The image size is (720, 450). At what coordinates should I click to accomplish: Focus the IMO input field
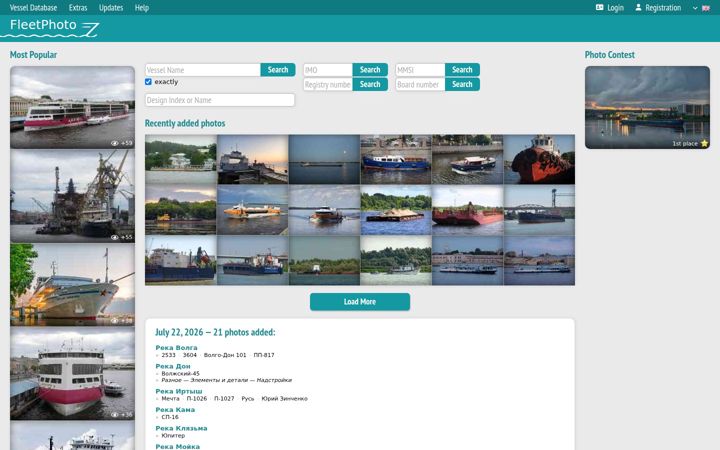(328, 70)
